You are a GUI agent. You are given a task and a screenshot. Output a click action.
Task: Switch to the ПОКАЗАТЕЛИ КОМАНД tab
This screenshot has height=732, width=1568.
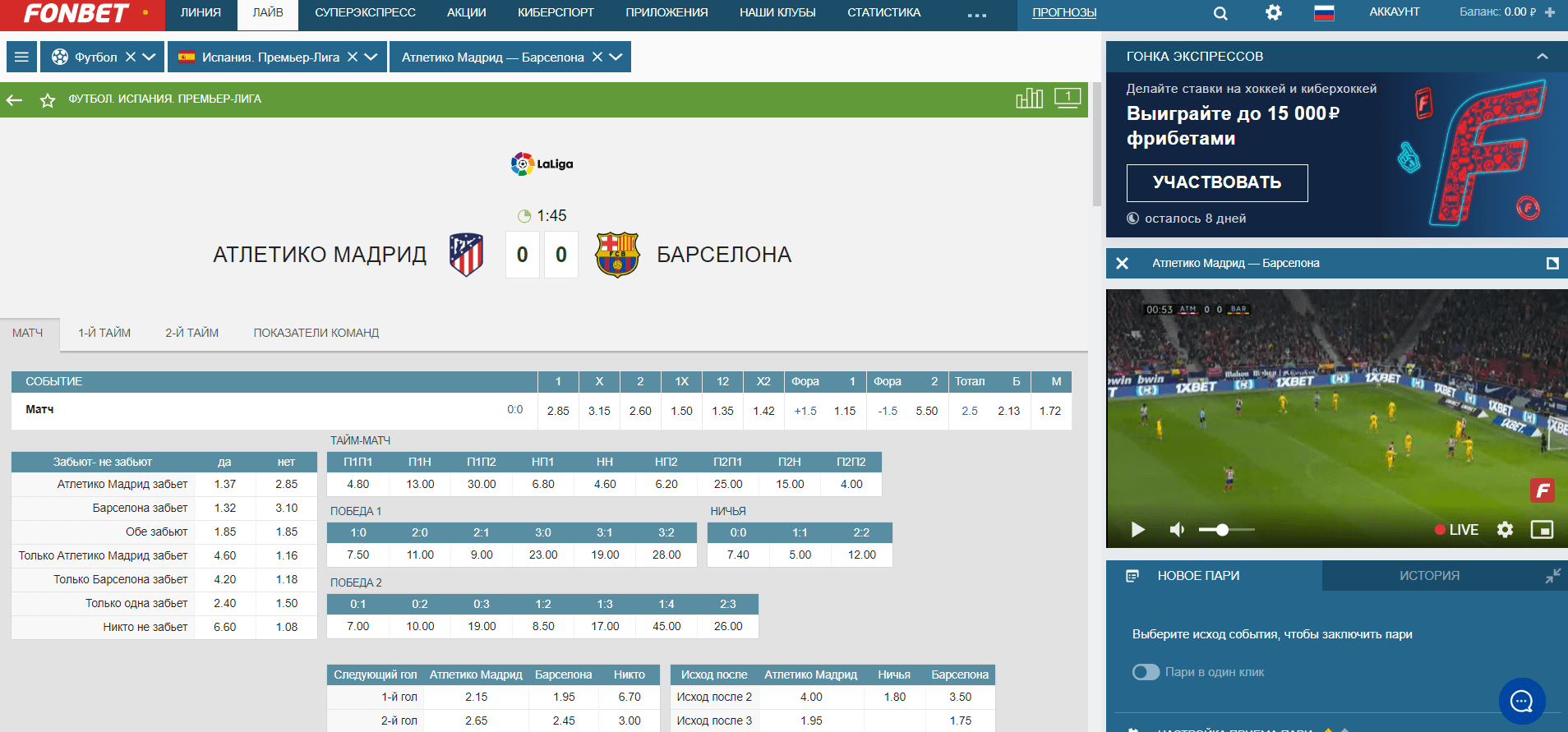click(x=316, y=333)
